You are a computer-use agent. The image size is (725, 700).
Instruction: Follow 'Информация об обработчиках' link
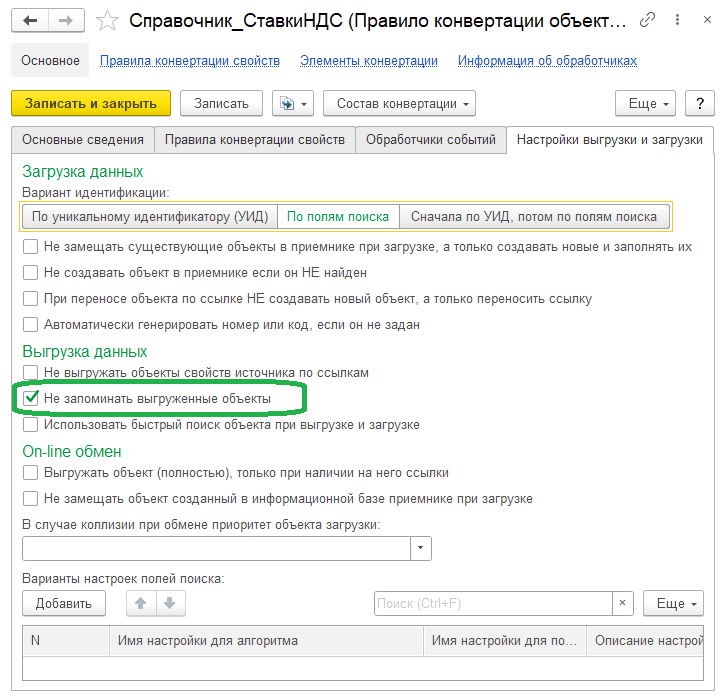coord(547,61)
